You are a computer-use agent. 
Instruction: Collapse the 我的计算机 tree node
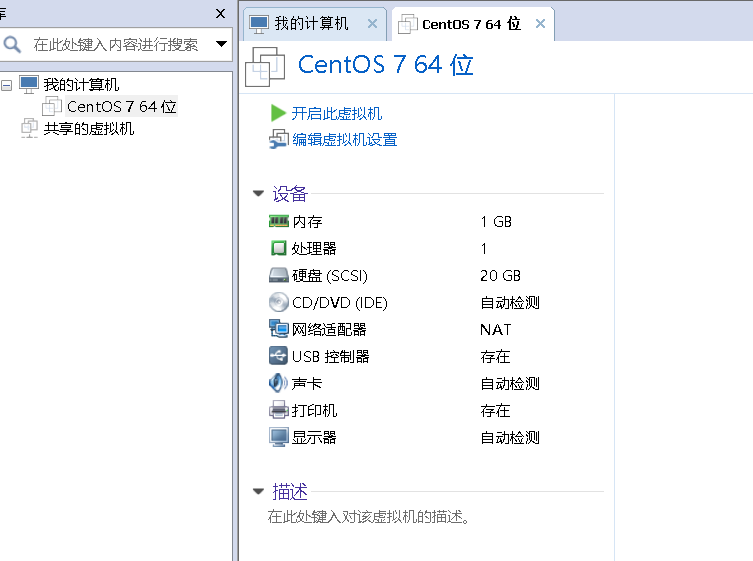pyautogui.click(x=7, y=86)
